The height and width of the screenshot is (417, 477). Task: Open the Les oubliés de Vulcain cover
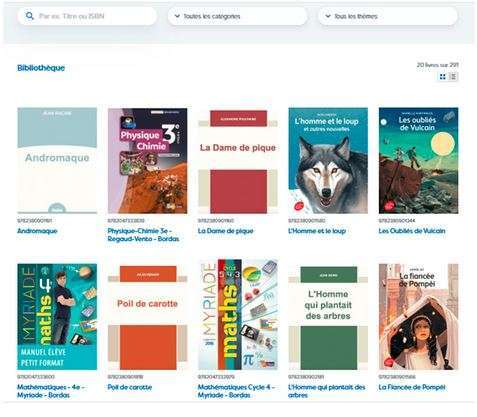click(x=418, y=160)
